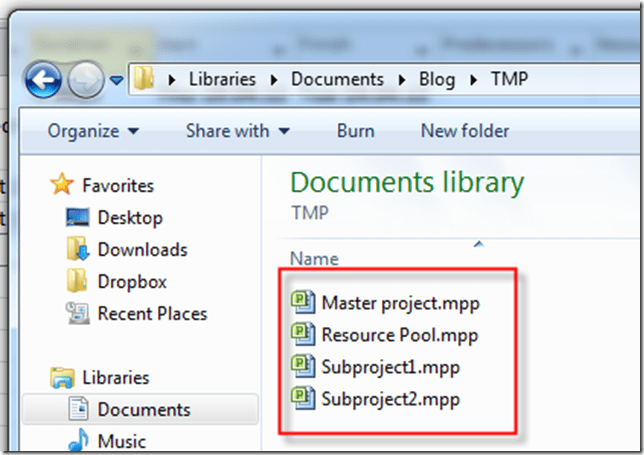The width and height of the screenshot is (644, 455).
Task: Click the Burn toolbar button
Action: click(355, 131)
